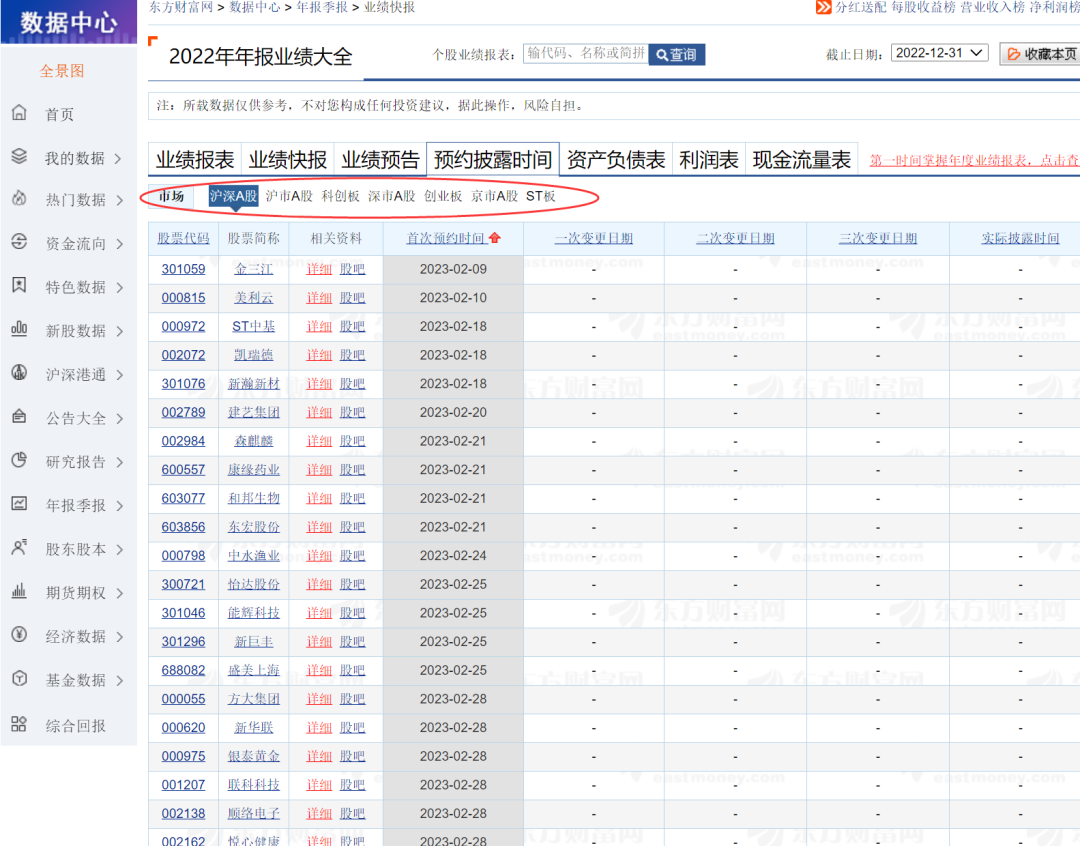This screenshot has width=1080, height=846.
Task: Click the bookmark icon beside 特色数据
Action: tap(19, 285)
